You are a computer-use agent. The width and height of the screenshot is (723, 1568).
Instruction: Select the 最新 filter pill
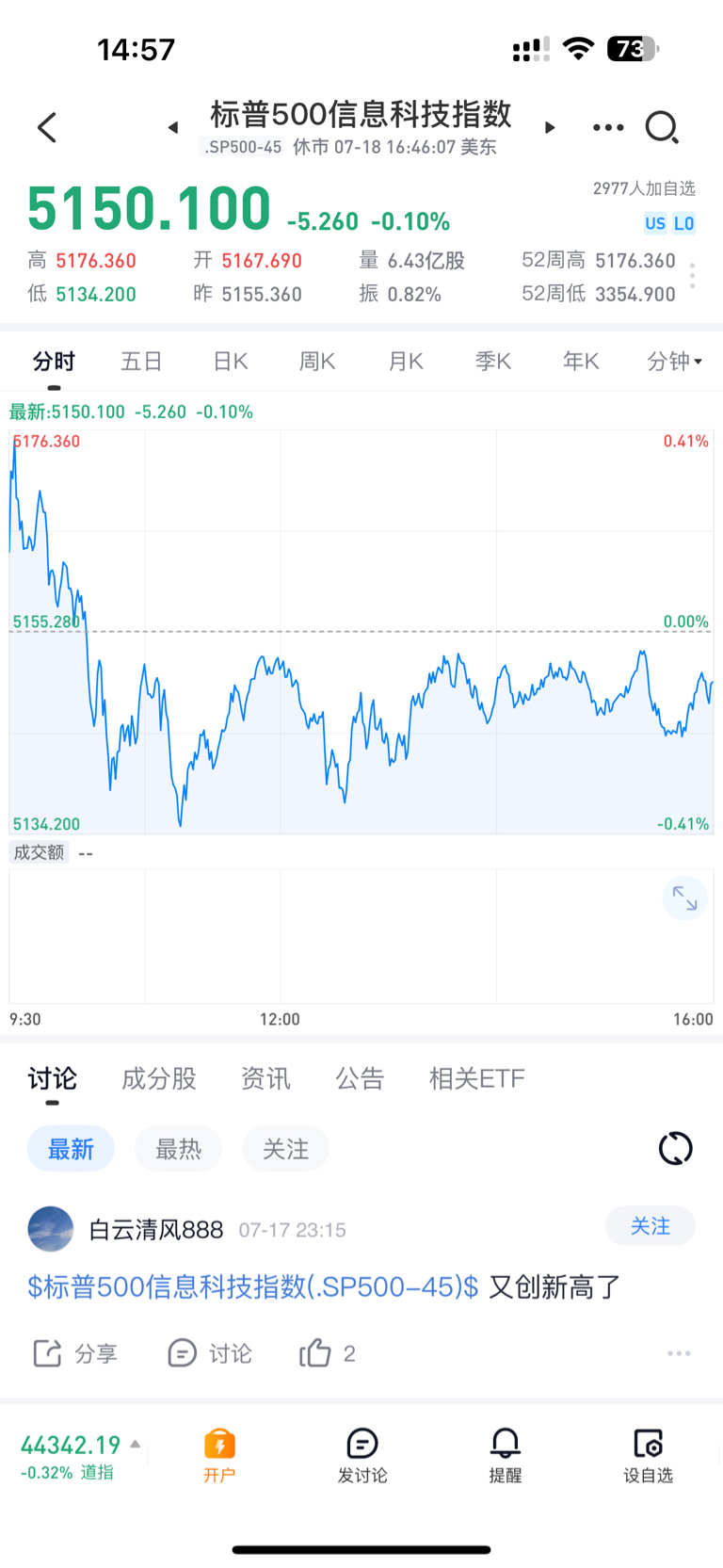point(71,1149)
